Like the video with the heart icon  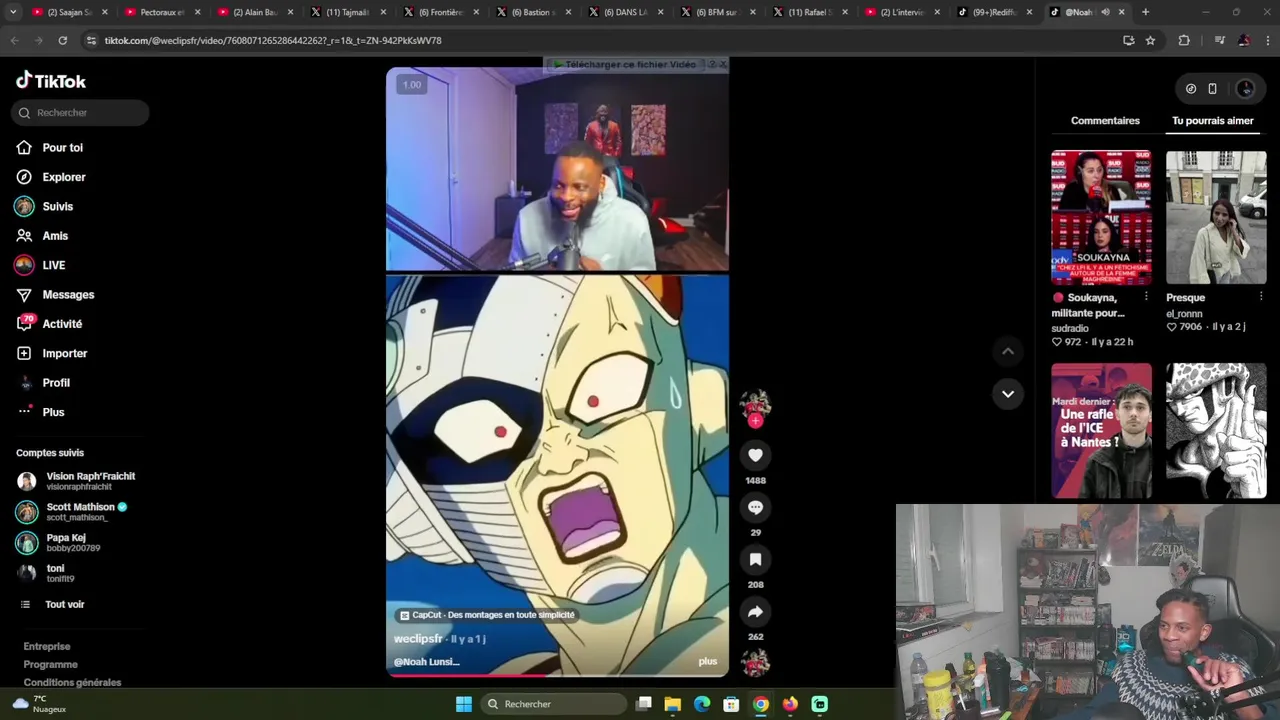click(x=755, y=455)
